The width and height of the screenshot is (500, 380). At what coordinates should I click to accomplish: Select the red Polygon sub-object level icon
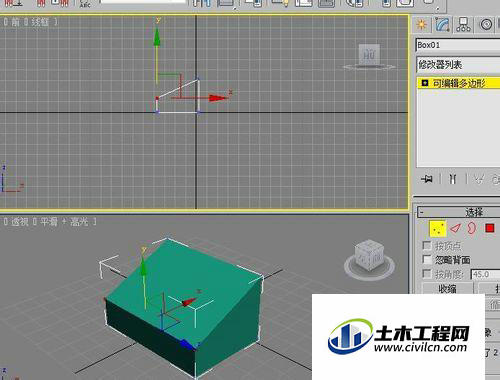tap(490, 228)
